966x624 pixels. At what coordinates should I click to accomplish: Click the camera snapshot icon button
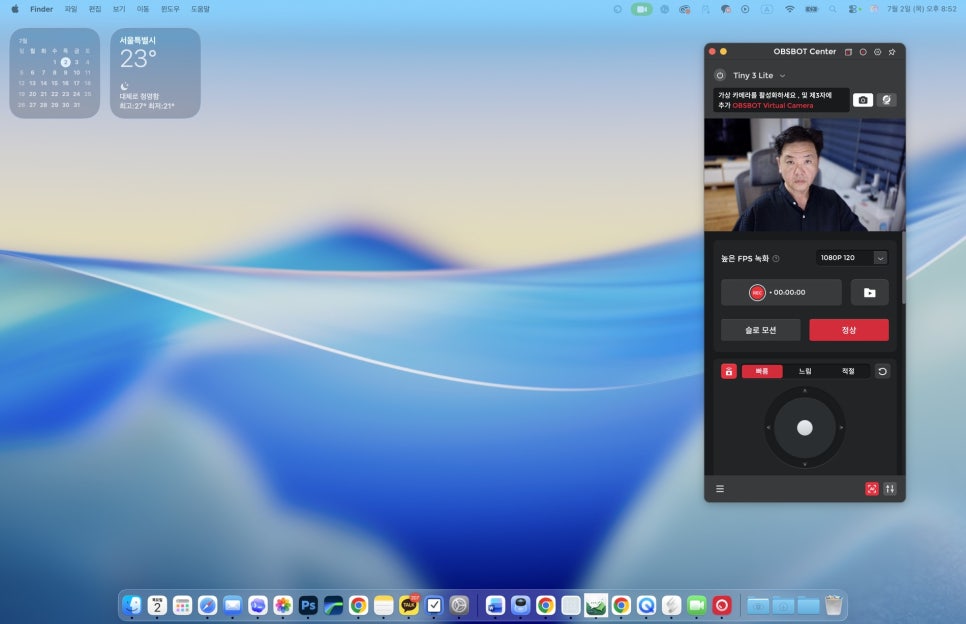[x=862, y=100]
